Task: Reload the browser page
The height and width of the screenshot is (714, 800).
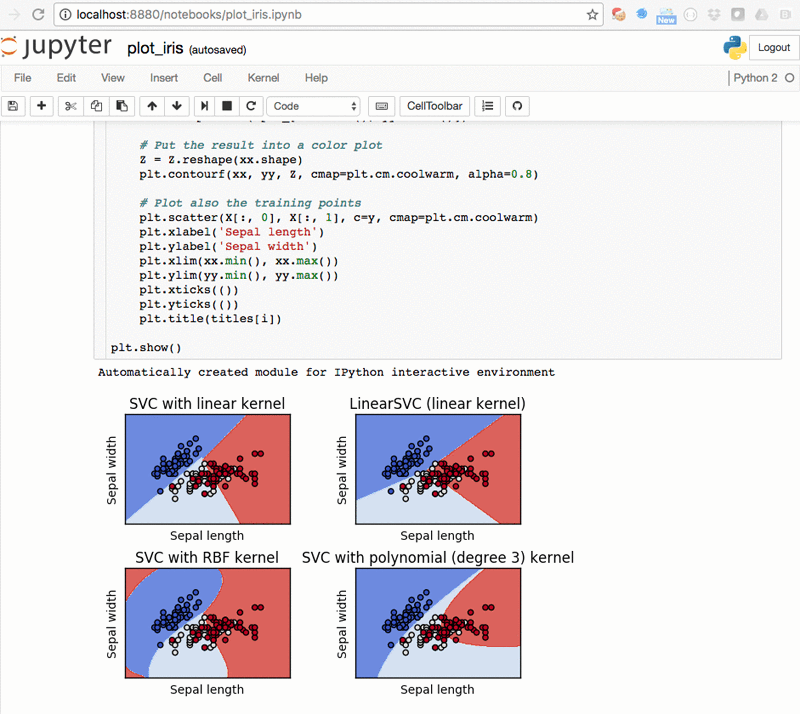Action: [x=38, y=14]
